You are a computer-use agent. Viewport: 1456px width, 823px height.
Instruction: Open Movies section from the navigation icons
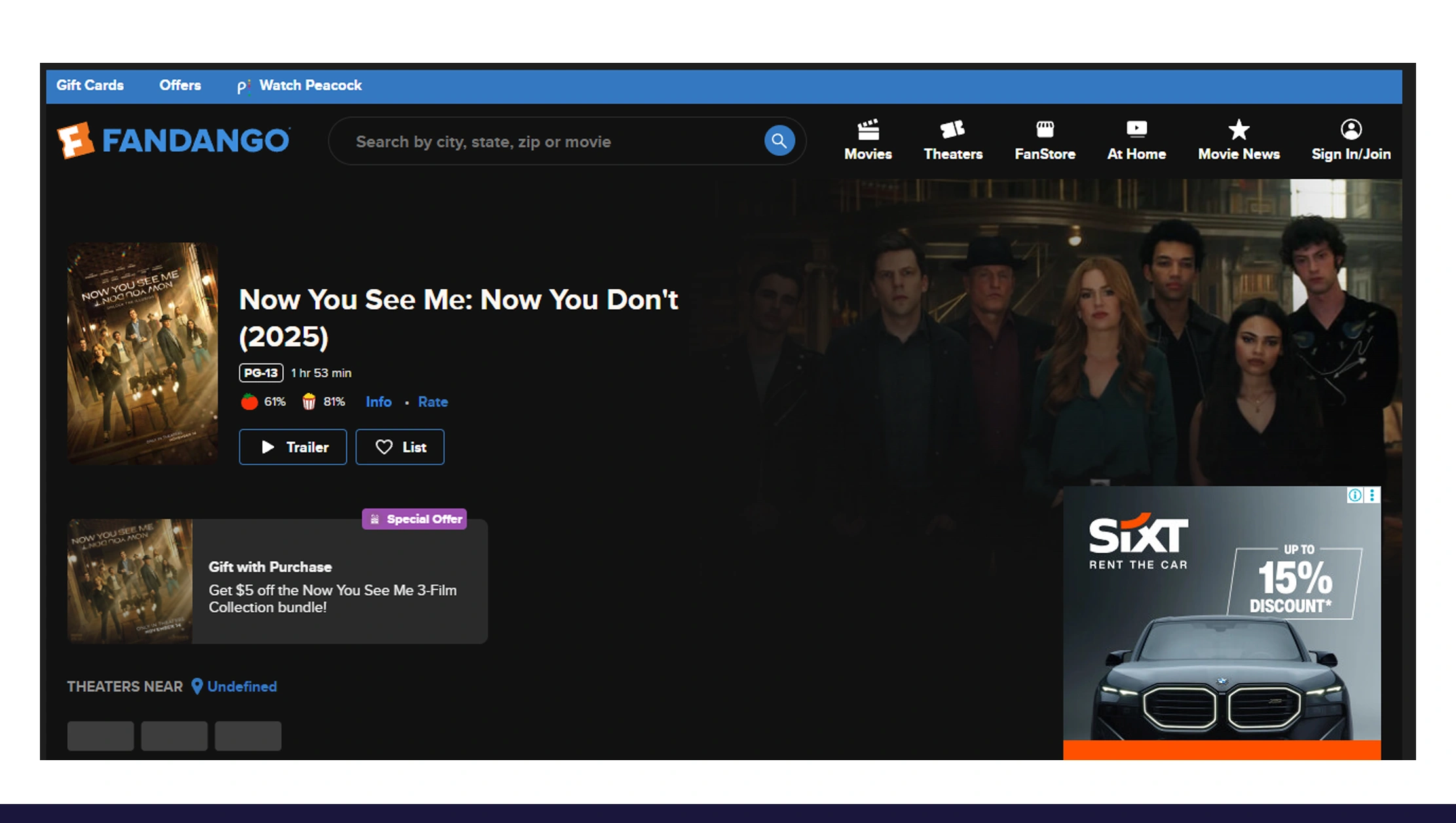tap(868, 139)
